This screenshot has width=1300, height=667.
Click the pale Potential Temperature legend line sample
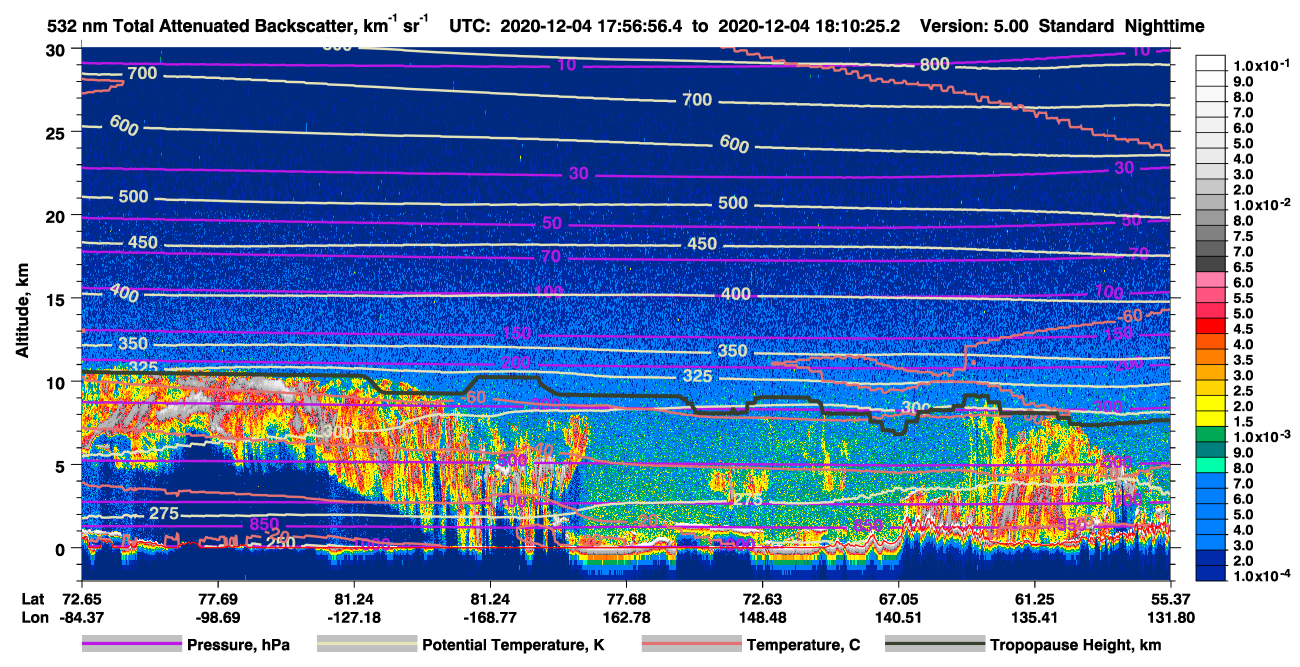pyautogui.click(x=367, y=645)
